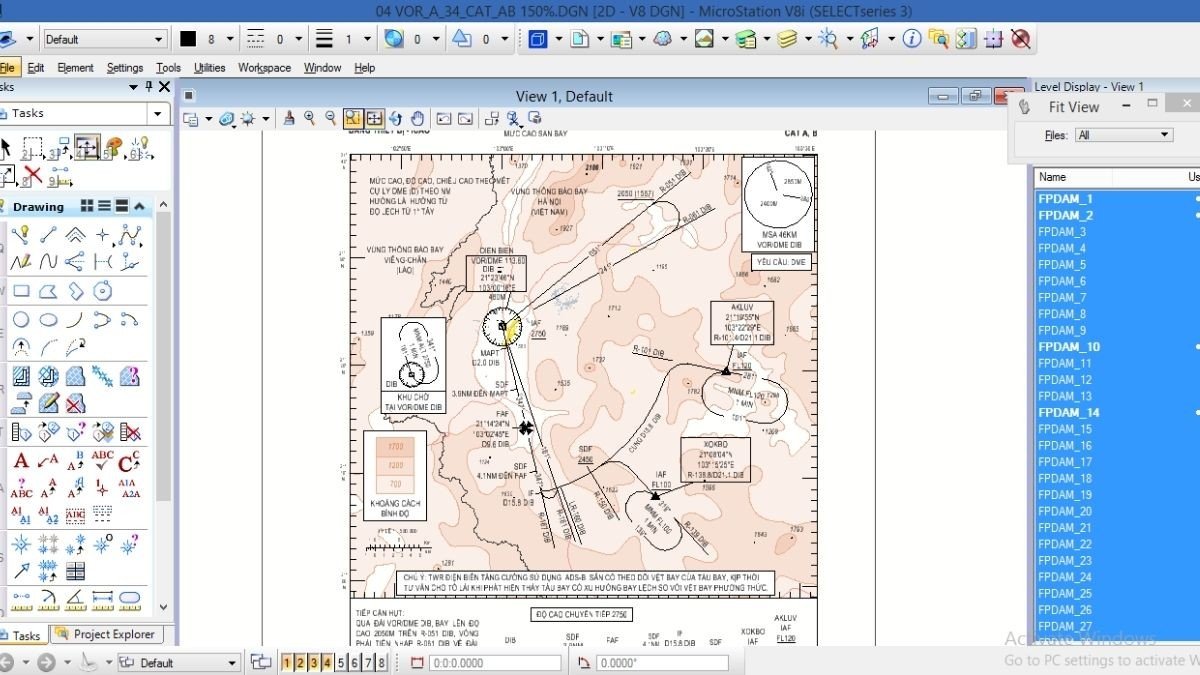Click the X coordinate input field
This screenshot has width=1200, height=675.
click(x=495, y=663)
